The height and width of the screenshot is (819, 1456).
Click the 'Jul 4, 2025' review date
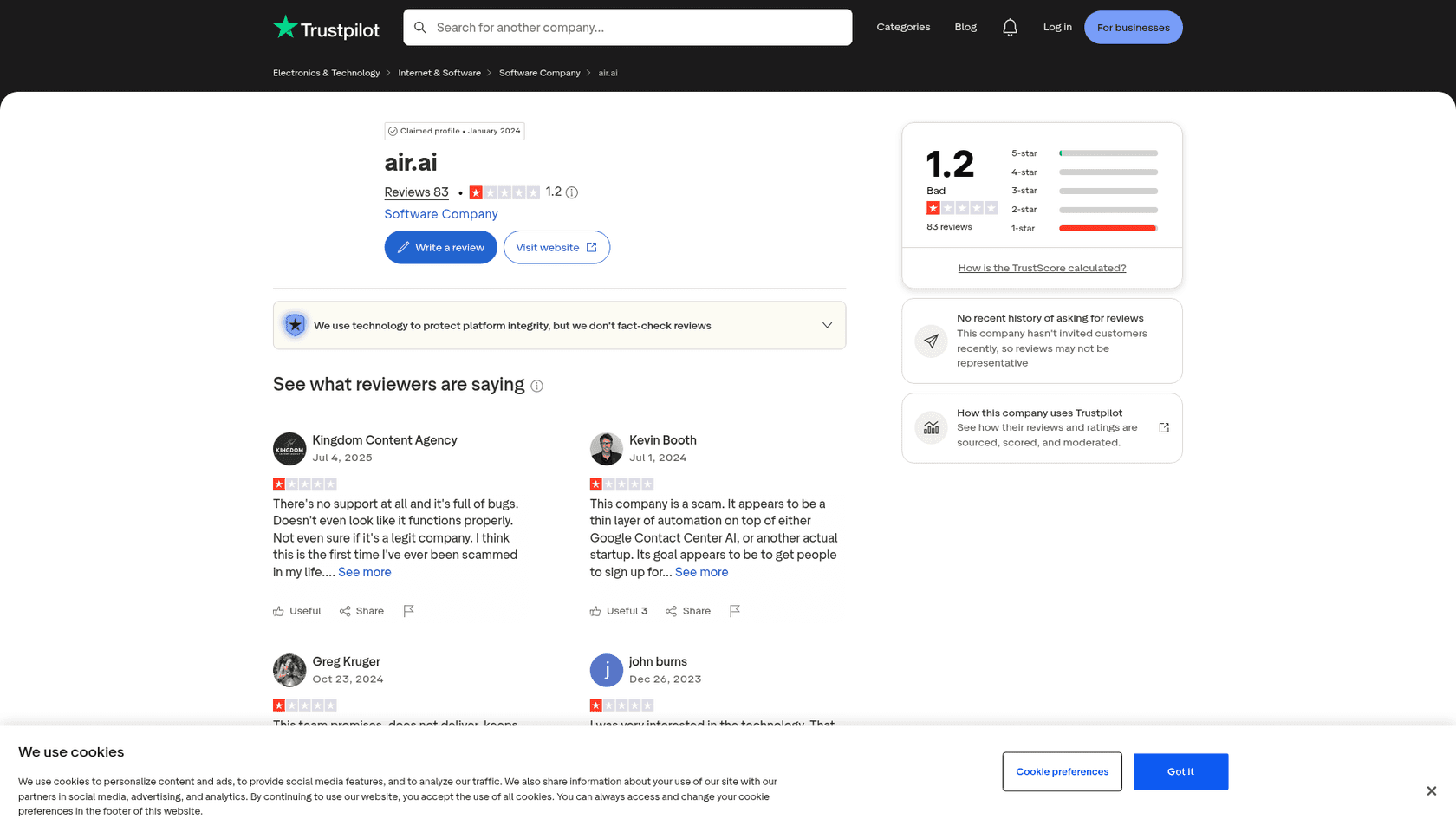(342, 458)
